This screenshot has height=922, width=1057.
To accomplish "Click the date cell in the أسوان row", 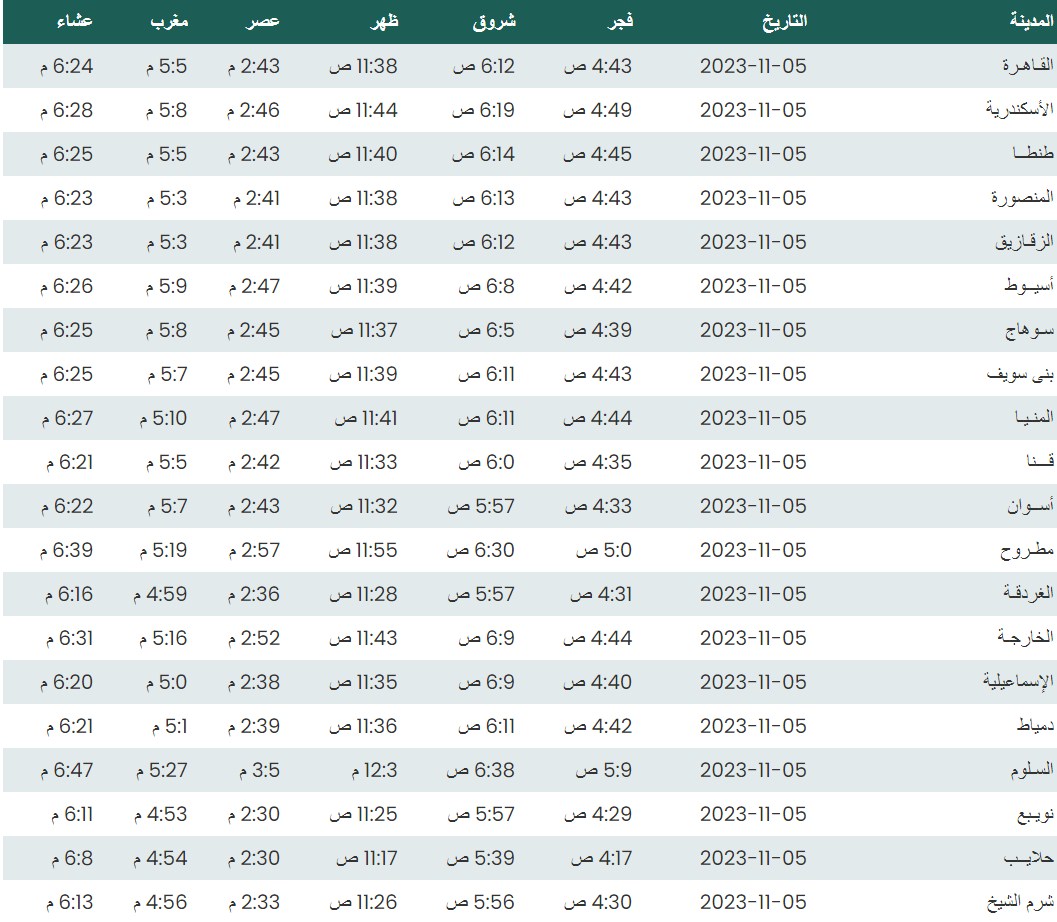I will 752,506.
